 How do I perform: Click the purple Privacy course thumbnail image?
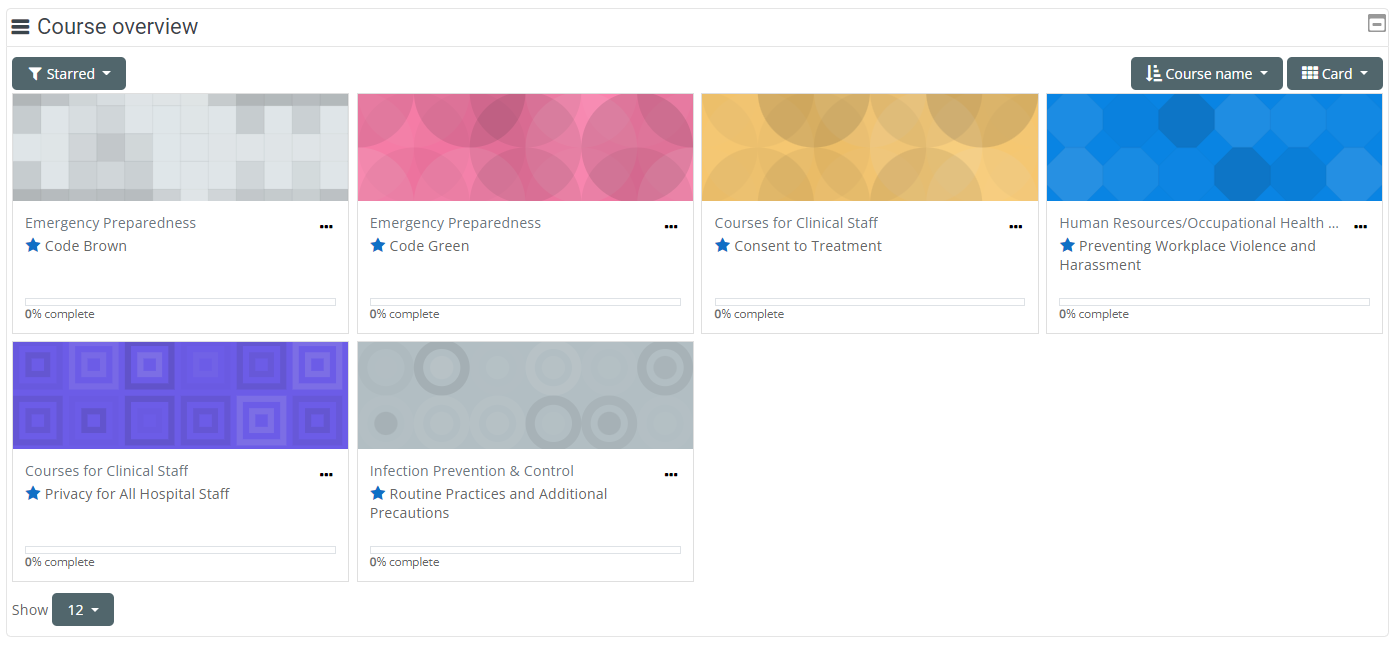tap(180, 396)
